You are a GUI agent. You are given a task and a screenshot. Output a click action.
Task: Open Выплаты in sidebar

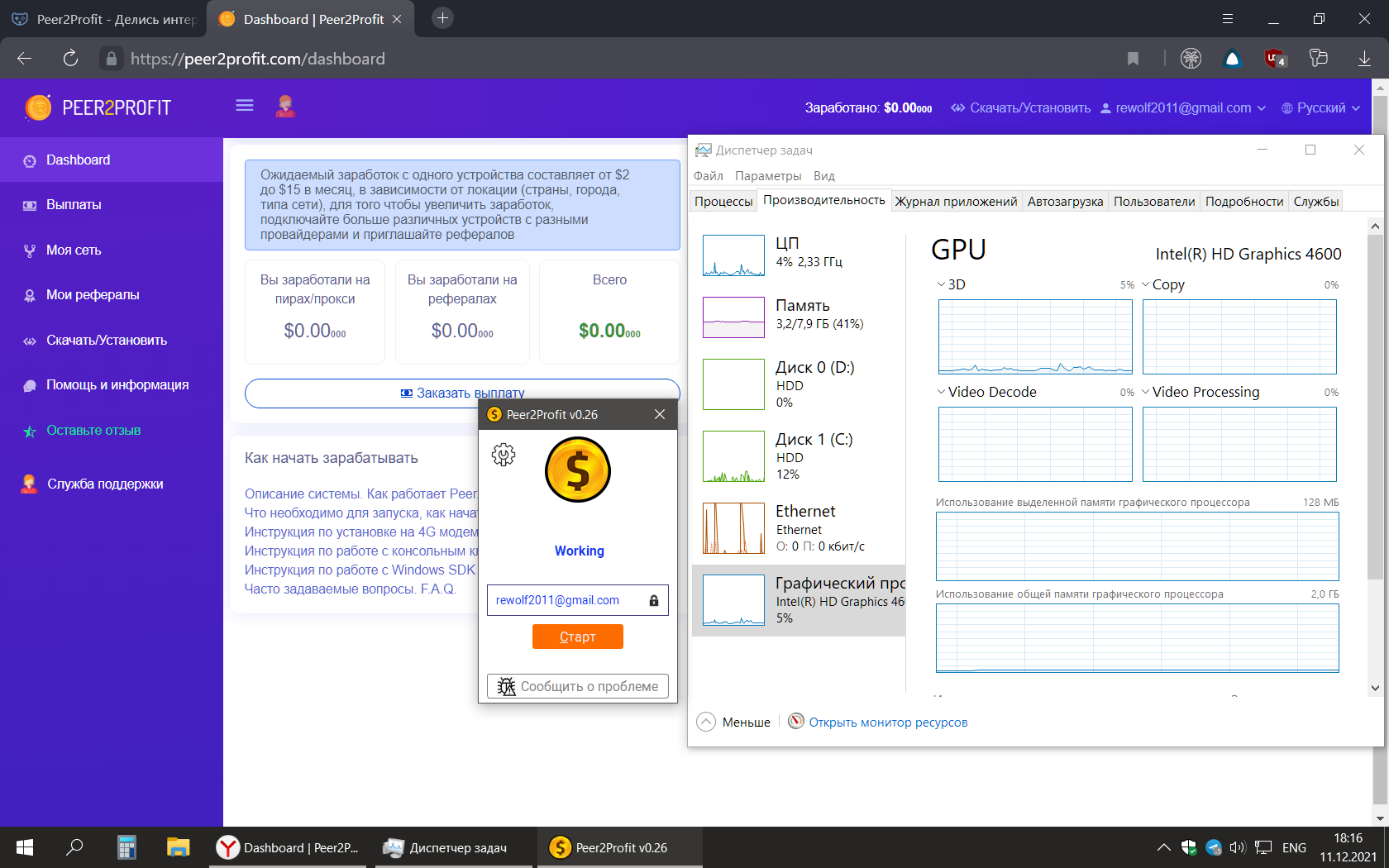(x=112, y=205)
